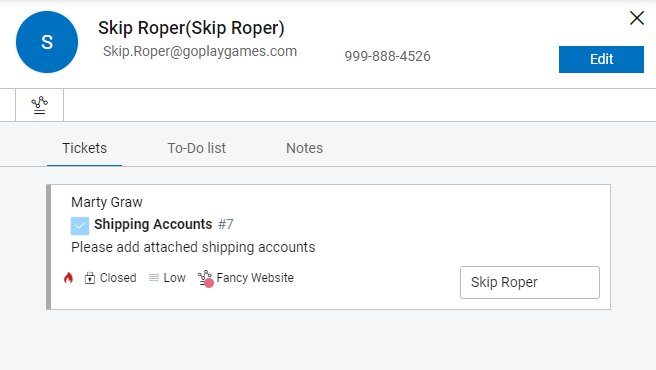Open the Skip Roper assignee dropdown
656x370 pixels.
tap(530, 283)
